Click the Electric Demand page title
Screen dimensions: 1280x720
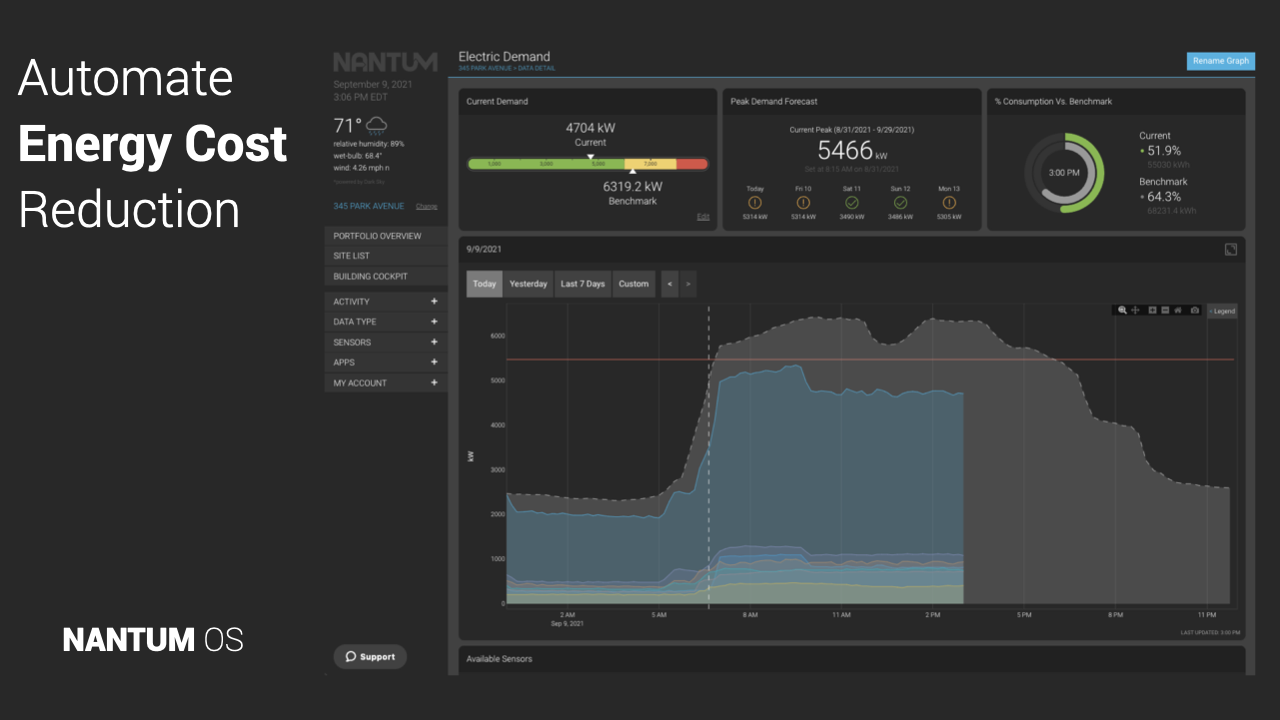coord(504,57)
